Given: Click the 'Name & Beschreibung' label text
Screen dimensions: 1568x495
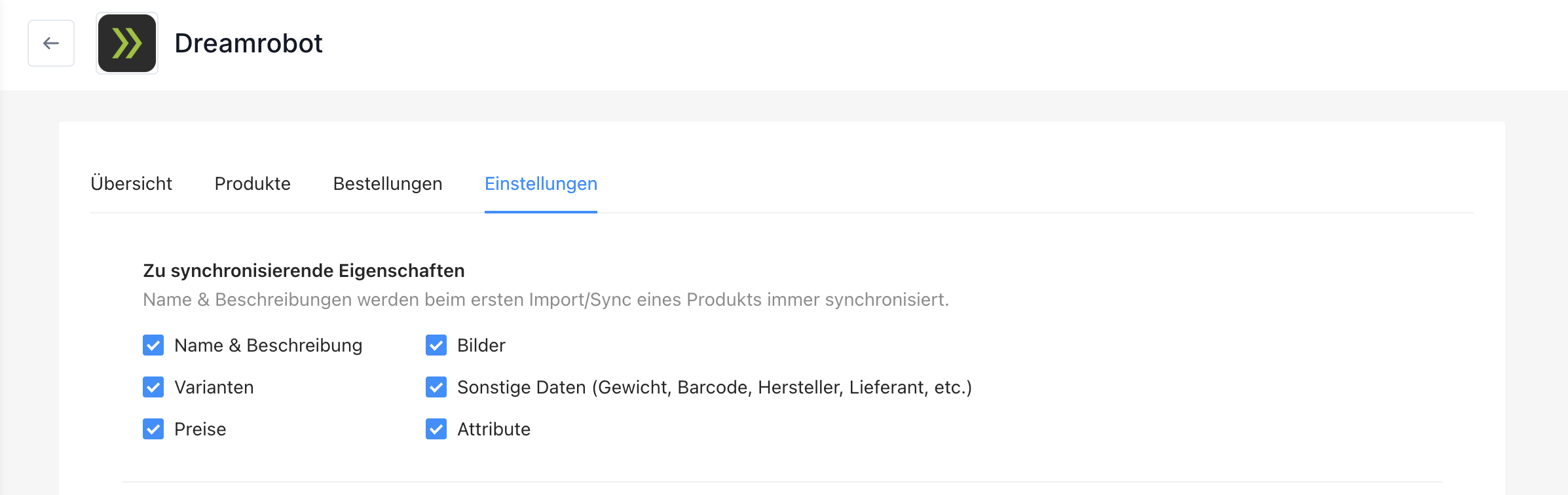Looking at the screenshot, I should coord(268,345).
